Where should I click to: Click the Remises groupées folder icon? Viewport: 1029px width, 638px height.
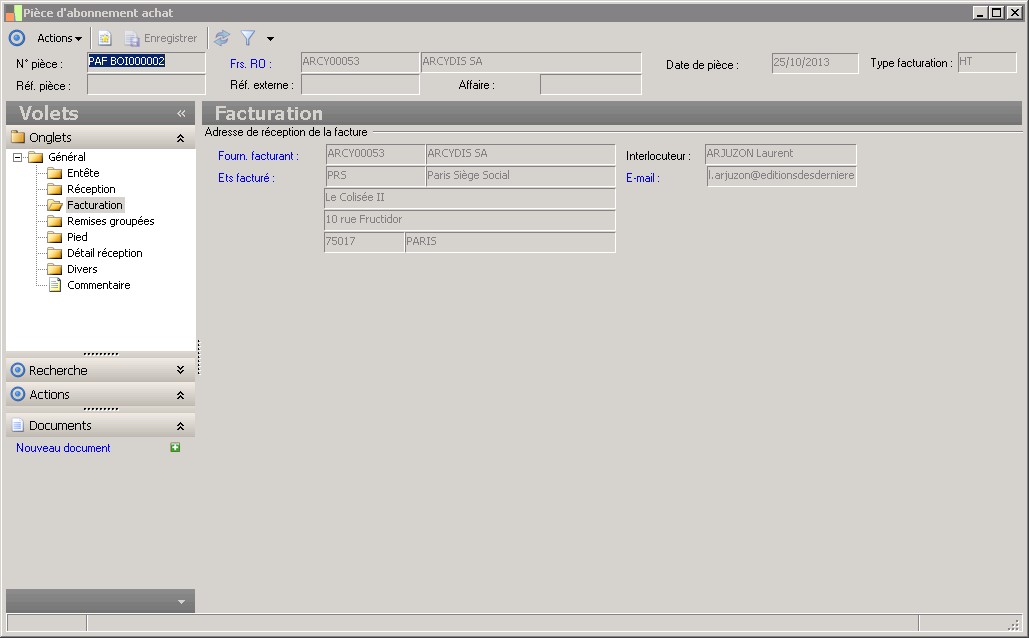coord(55,221)
